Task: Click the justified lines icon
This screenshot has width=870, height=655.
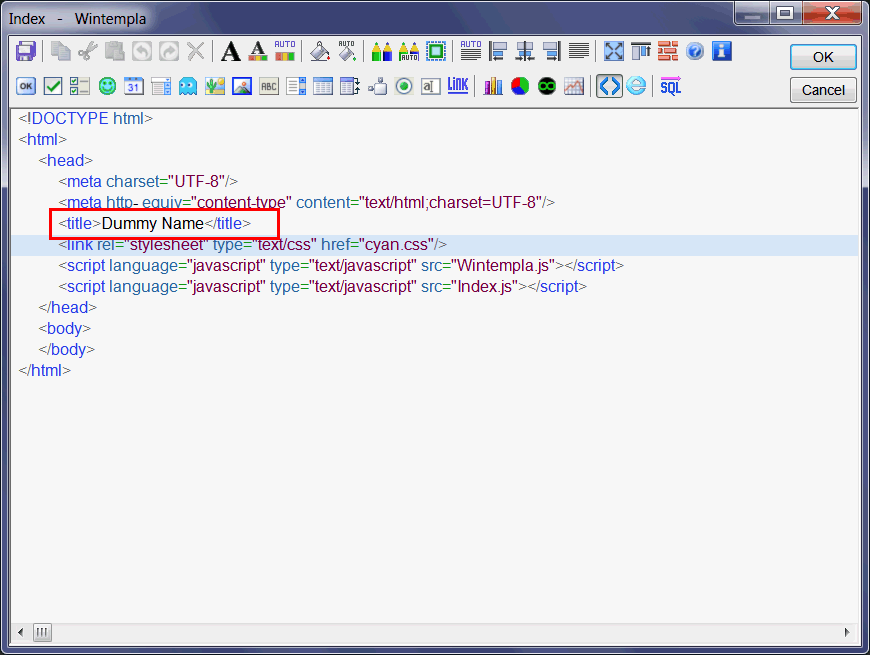Action: click(579, 52)
